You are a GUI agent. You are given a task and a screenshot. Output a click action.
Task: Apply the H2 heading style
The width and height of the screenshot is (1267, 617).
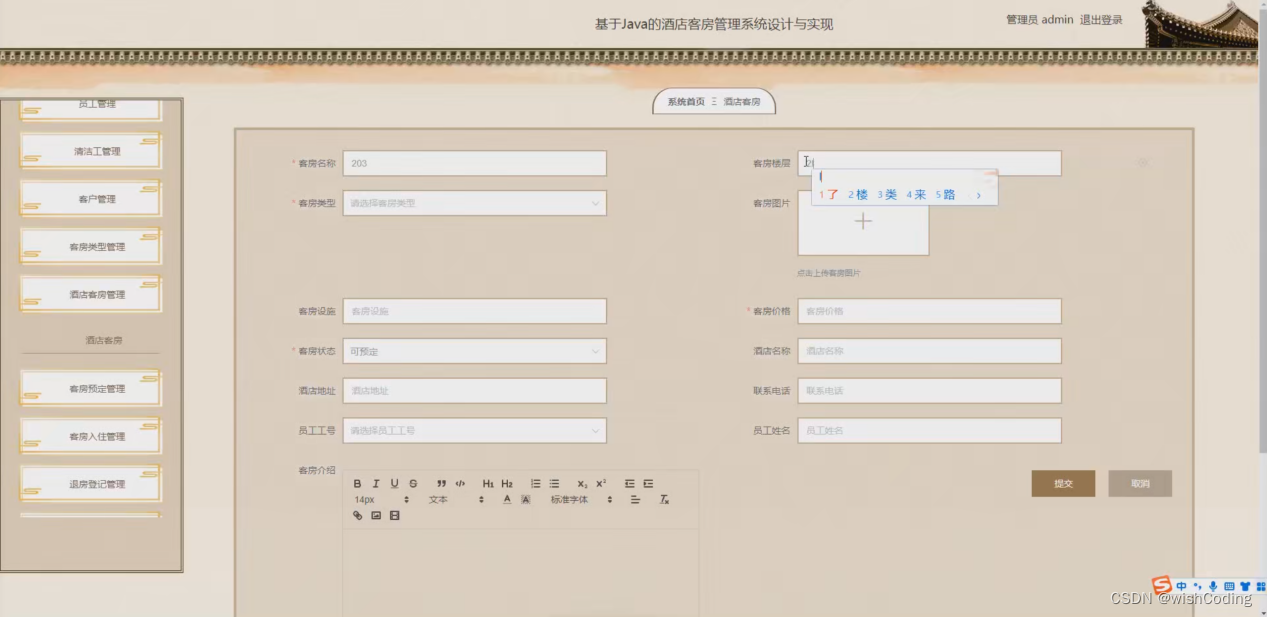point(507,484)
